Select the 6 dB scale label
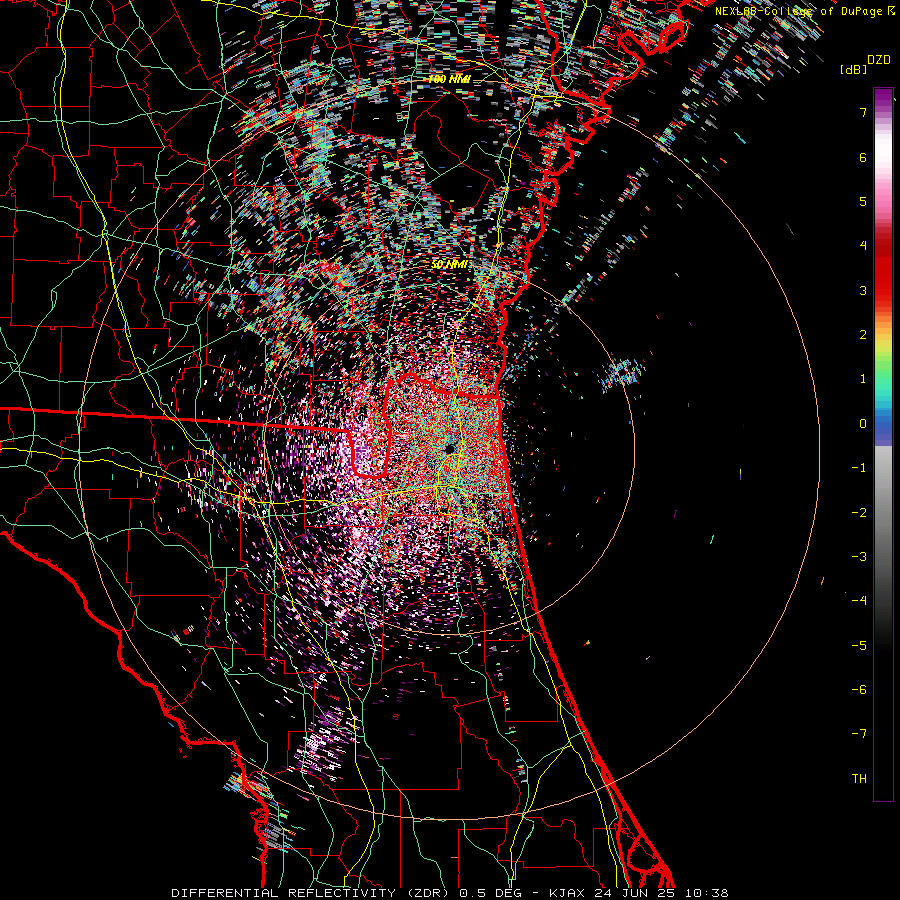900x900 pixels. [x=863, y=157]
